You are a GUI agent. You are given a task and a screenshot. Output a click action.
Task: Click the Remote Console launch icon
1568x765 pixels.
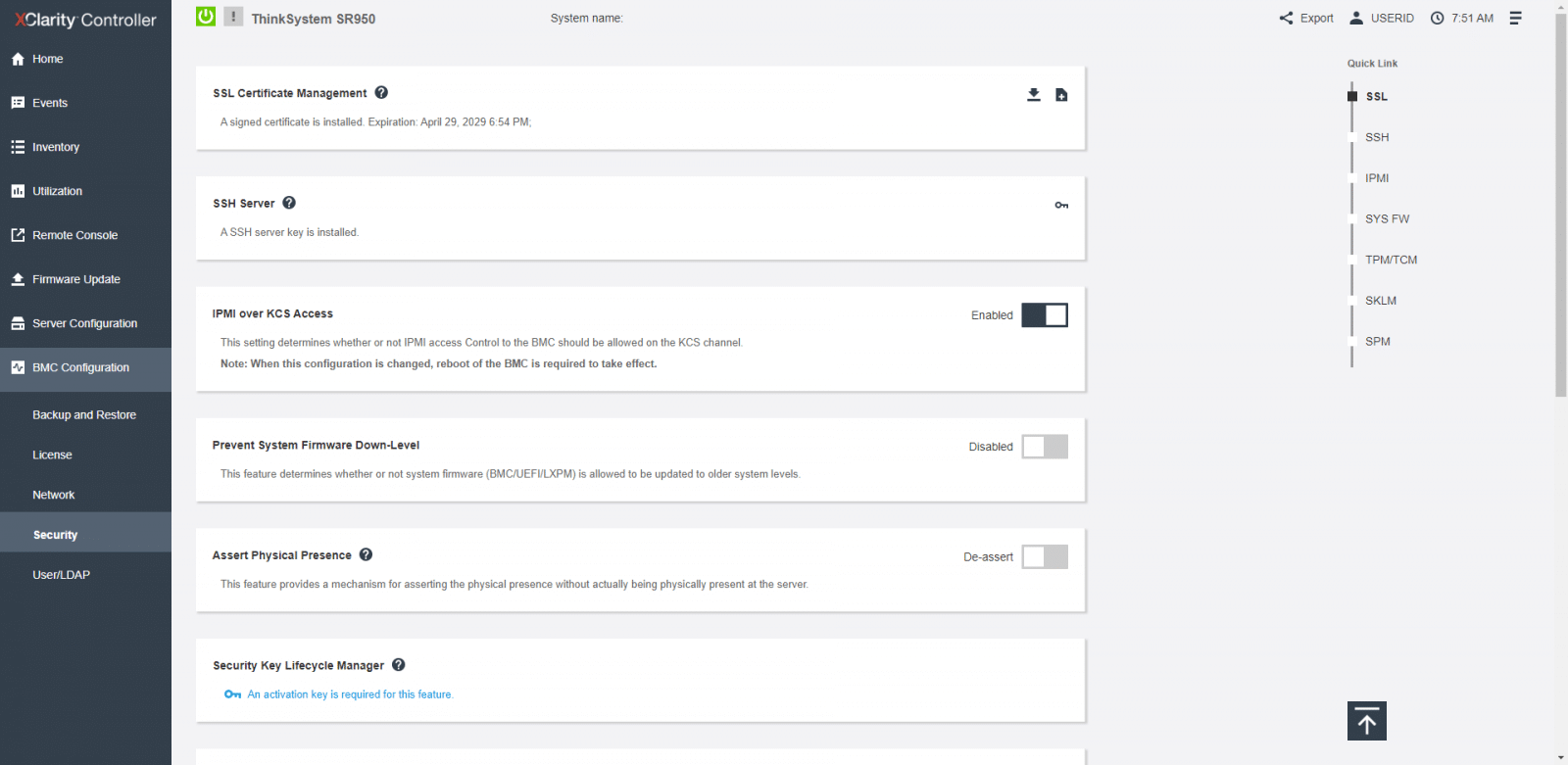pyautogui.click(x=18, y=235)
